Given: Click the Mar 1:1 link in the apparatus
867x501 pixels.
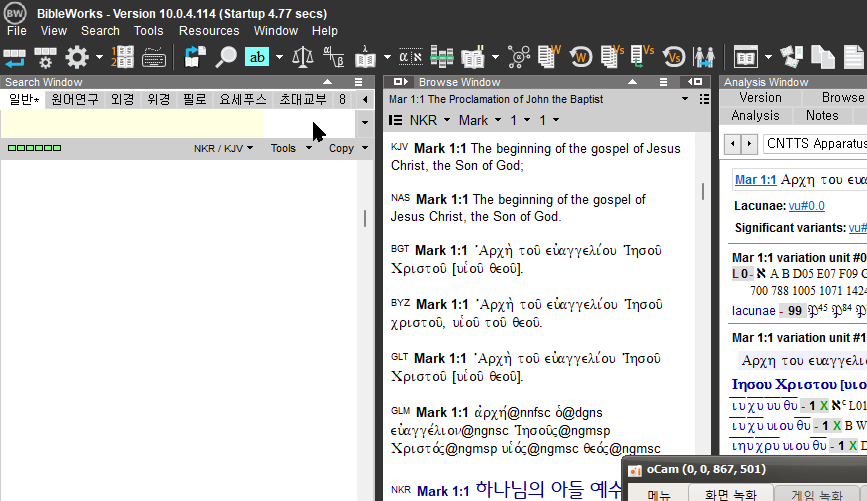Looking at the screenshot, I should click(755, 180).
